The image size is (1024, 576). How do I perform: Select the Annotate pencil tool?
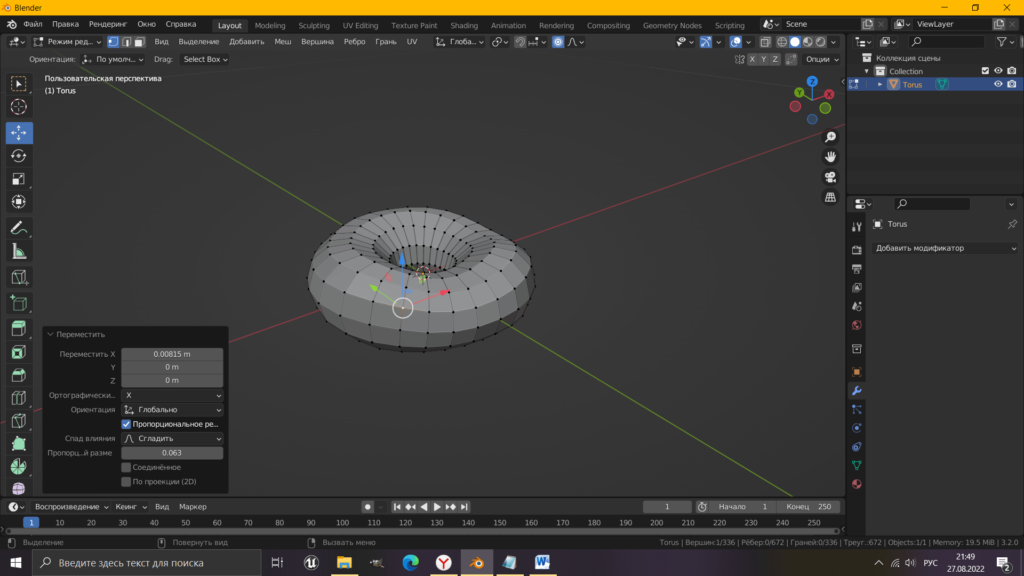(x=19, y=229)
